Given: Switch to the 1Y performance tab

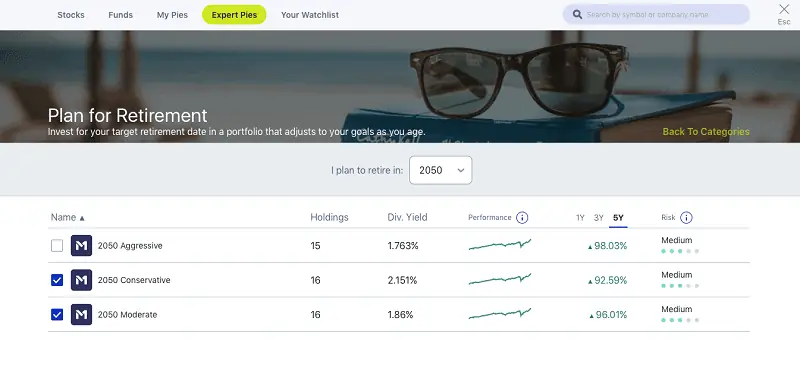Looking at the screenshot, I should 580,218.
